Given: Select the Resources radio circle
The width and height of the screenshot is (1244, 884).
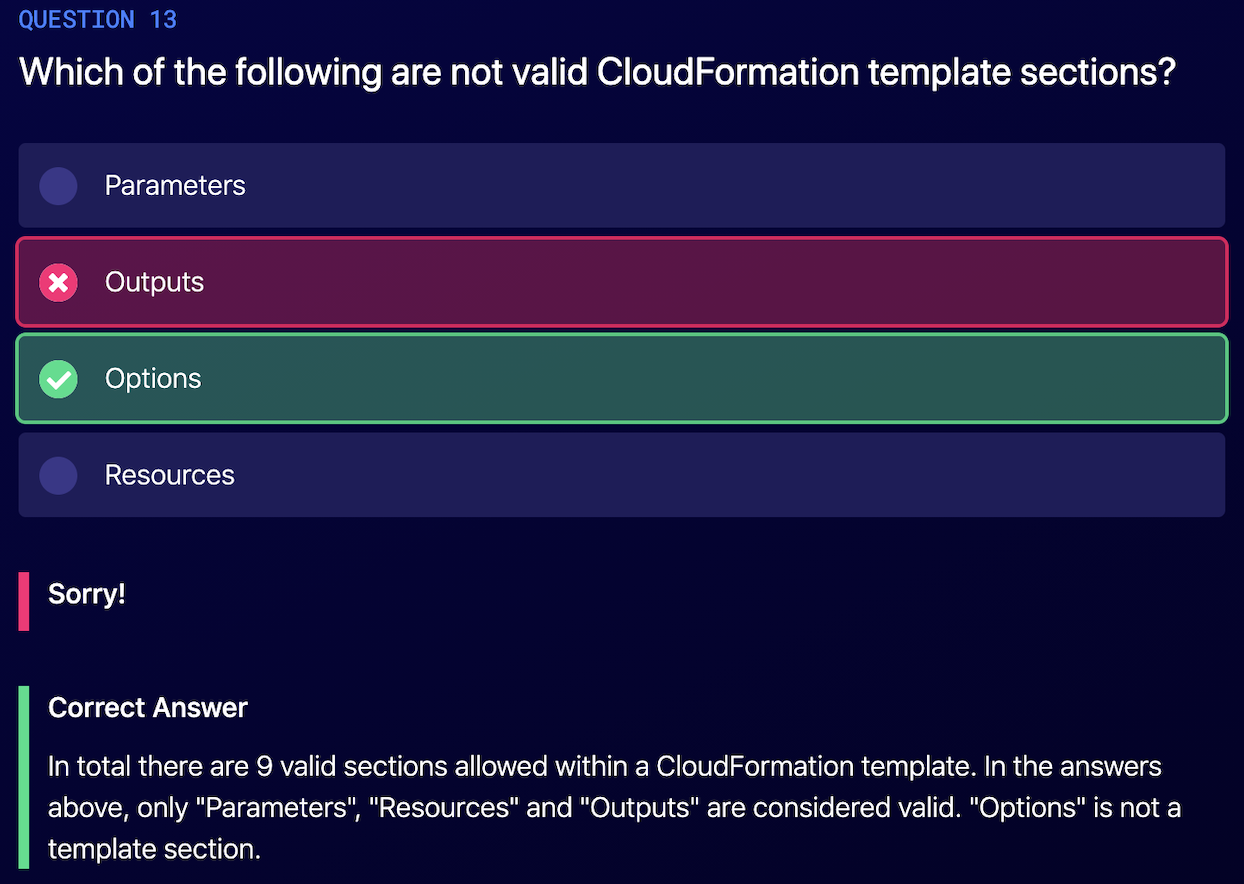Looking at the screenshot, I should click(58, 476).
